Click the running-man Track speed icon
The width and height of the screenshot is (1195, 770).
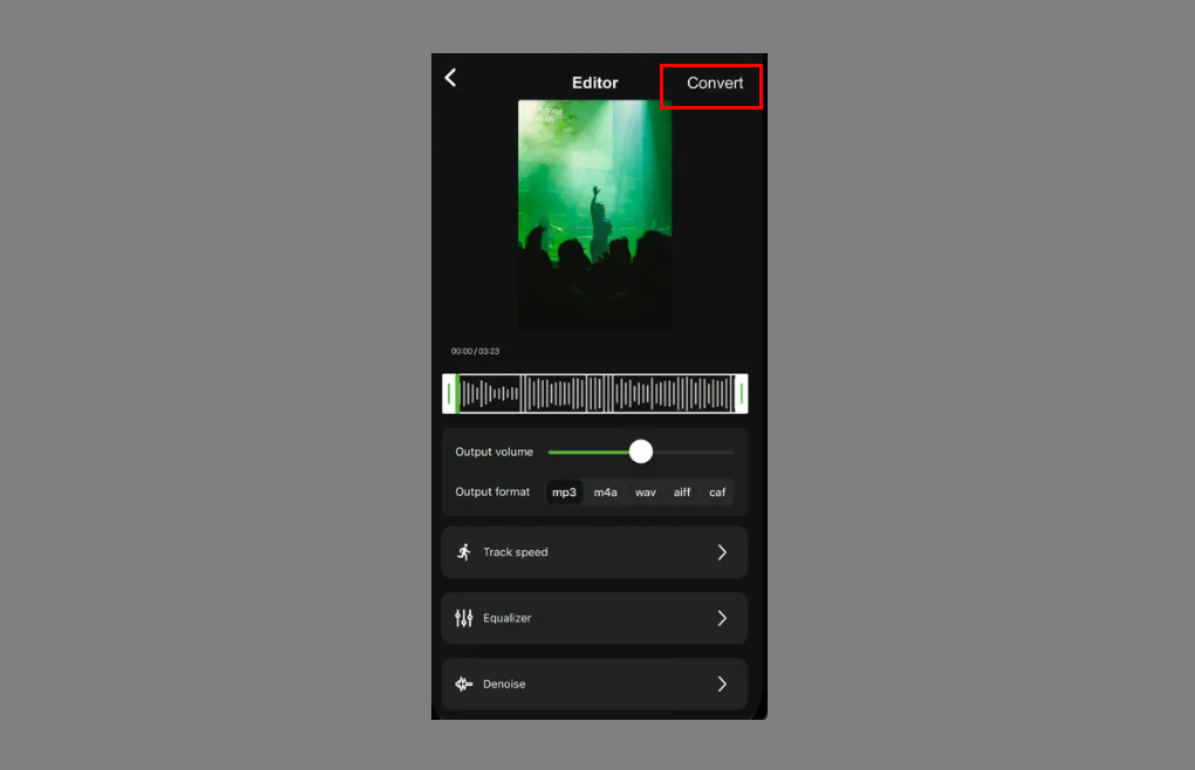(464, 552)
